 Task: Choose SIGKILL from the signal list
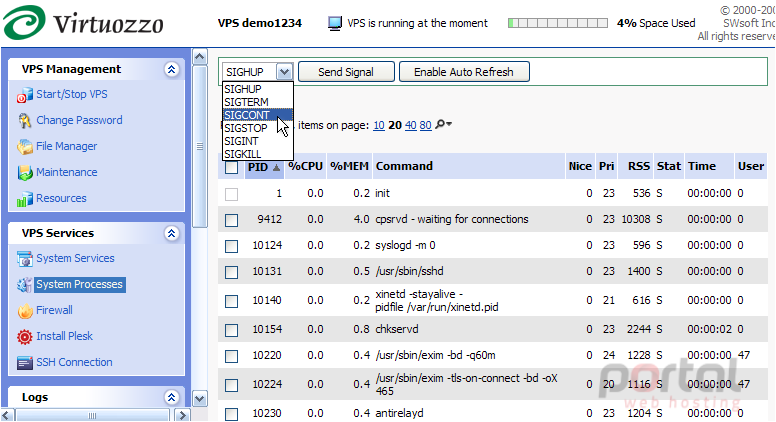[258, 154]
